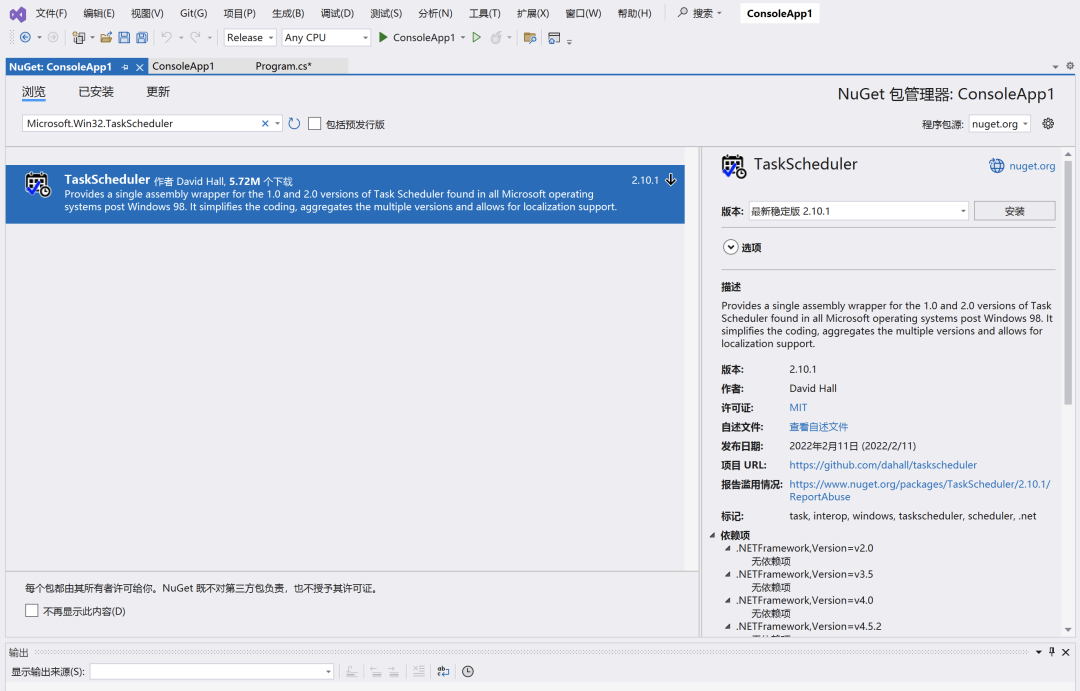1080x691 pixels.
Task: Open the File menu
Action: pyautogui.click(x=52, y=13)
